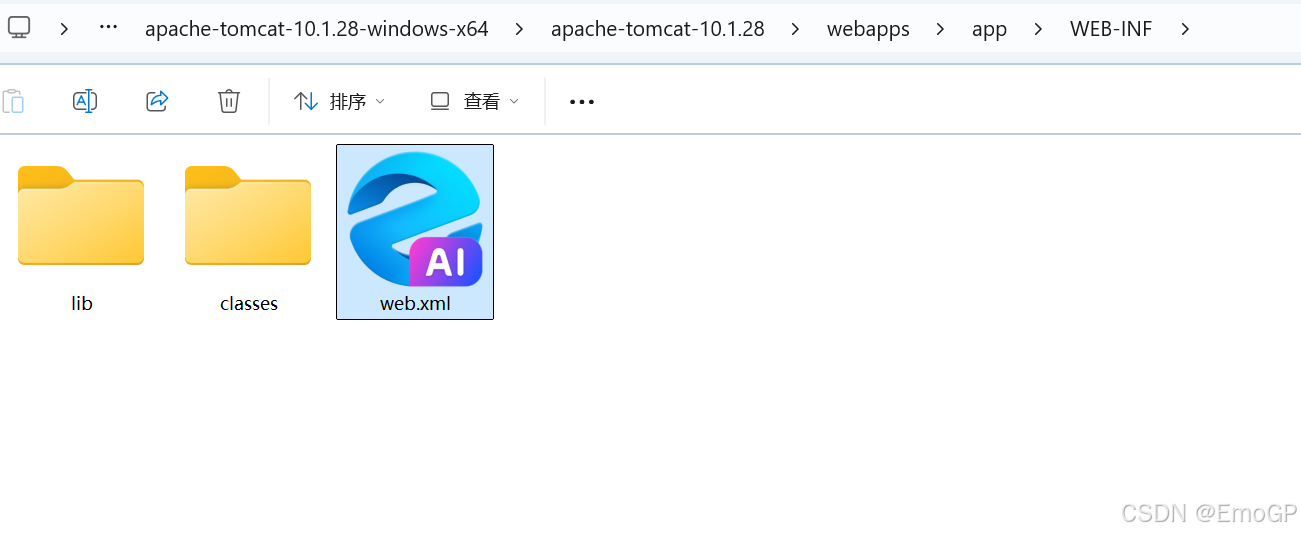Click the Rename icon in toolbar
The width and height of the screenshot is (1301, 535).
click(x=85, y=101)
